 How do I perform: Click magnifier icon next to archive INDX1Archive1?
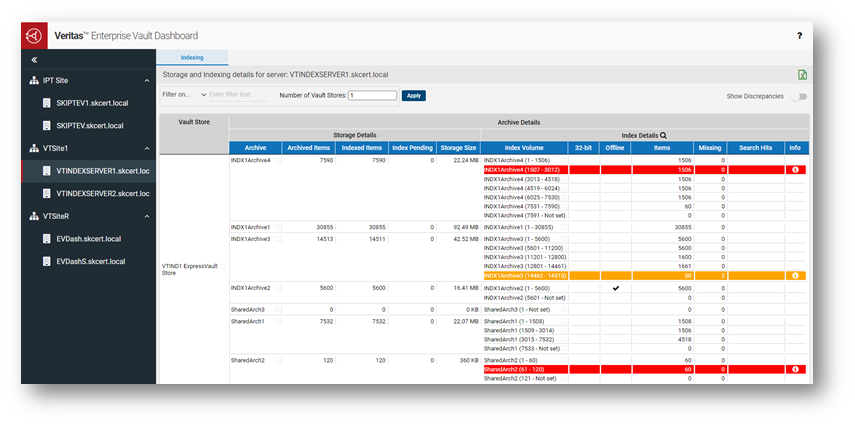pos(277,227)
